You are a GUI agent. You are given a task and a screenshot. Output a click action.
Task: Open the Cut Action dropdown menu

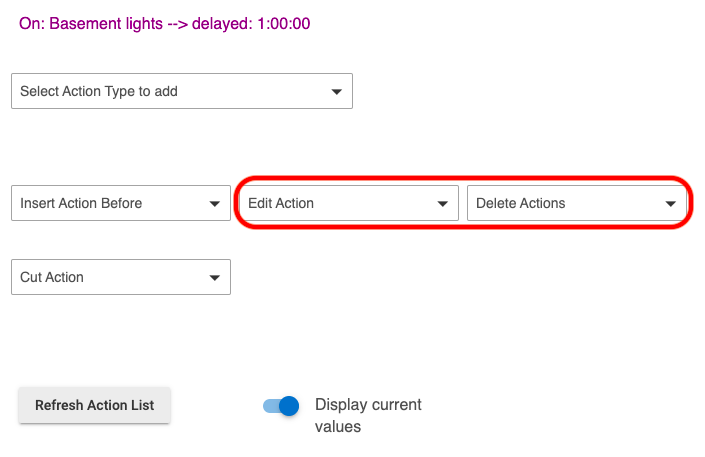point(120,277)
